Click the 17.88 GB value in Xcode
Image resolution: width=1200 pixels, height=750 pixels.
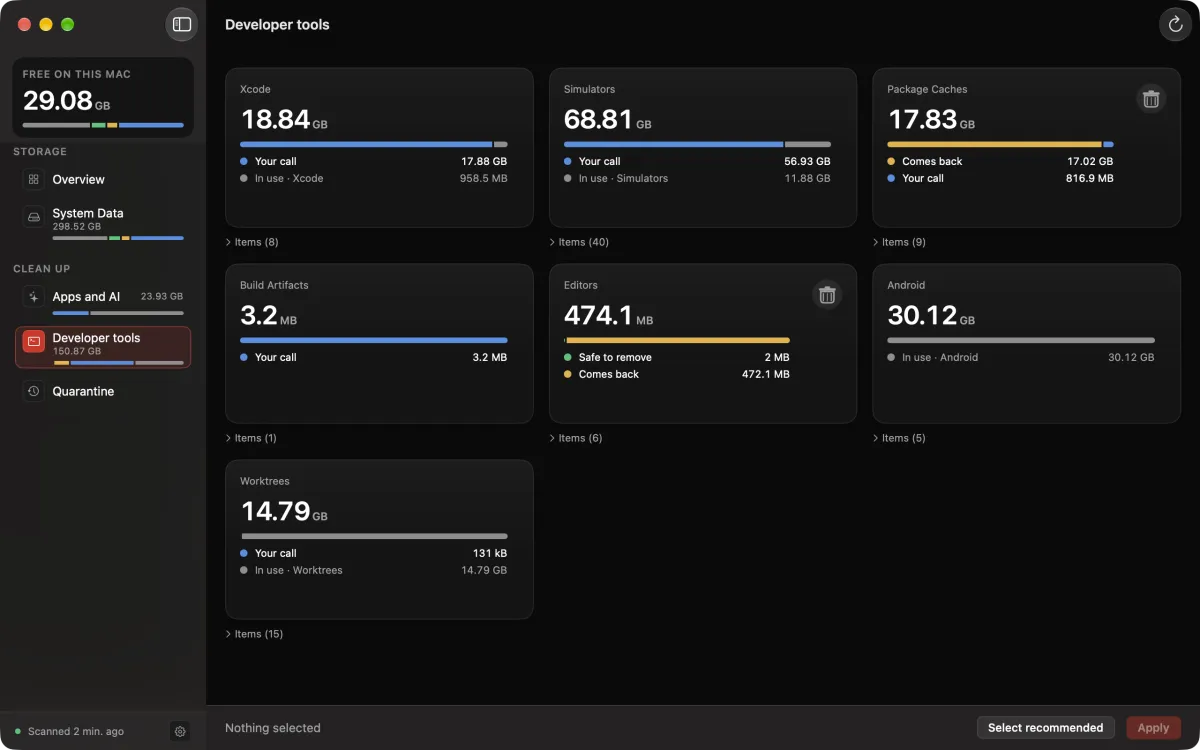pyautogui.click(x=484, y=161)
